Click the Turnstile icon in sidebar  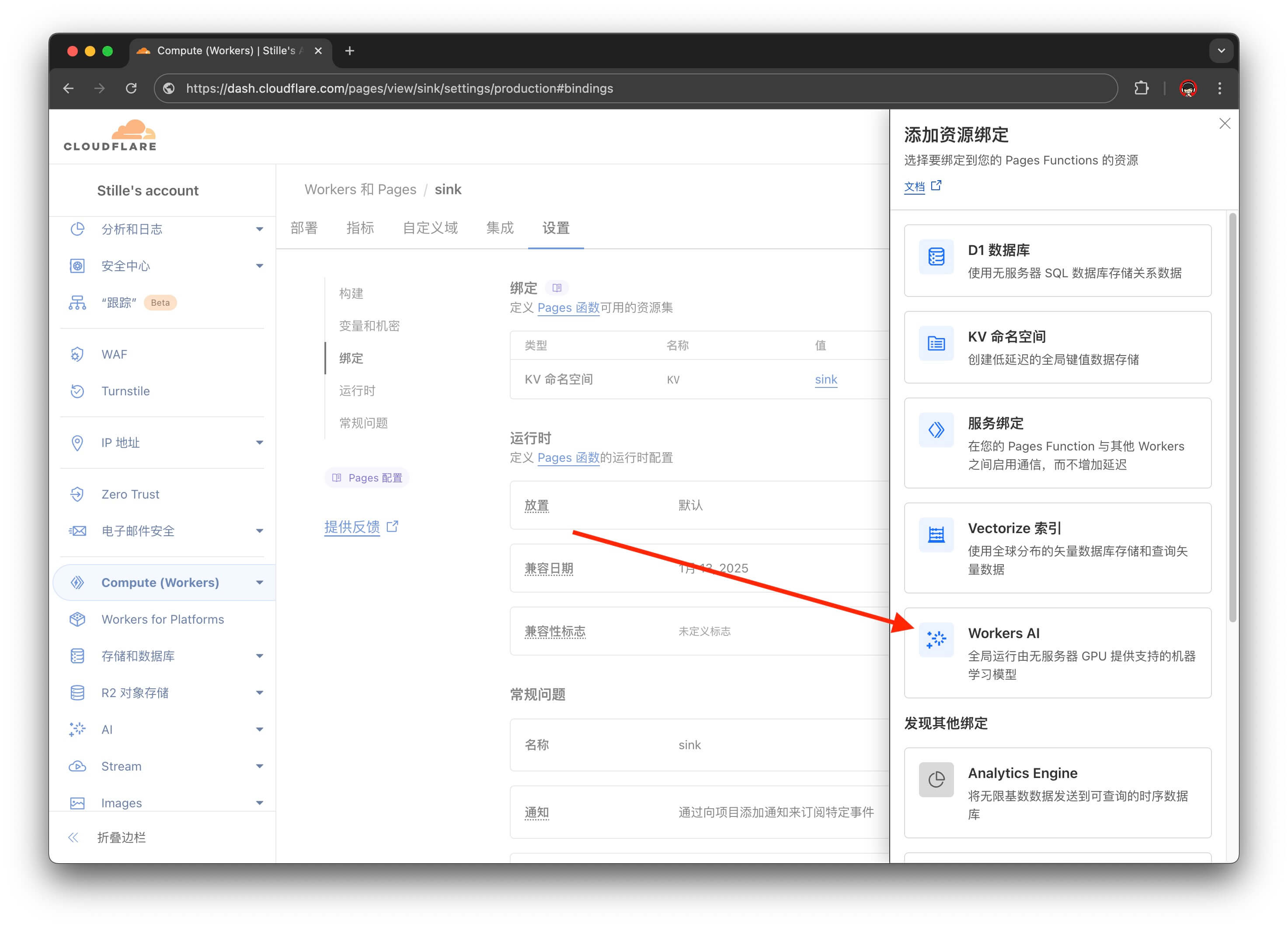(x=77, y=391)
